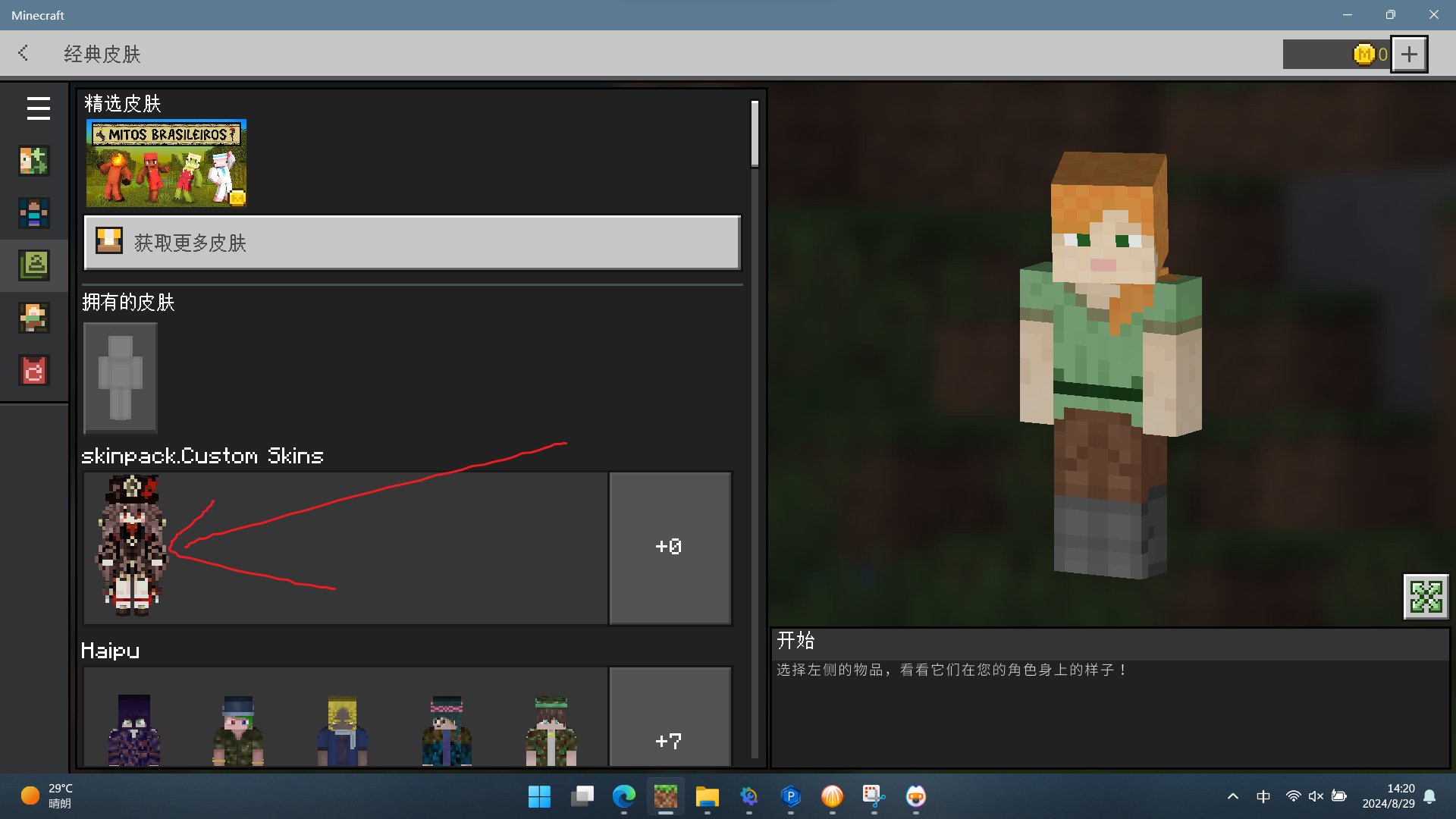Screen dimensions: 1456x819
Task: Open the clock showing 14:20
Action: pyautogui.click(x=1388, y=796)
